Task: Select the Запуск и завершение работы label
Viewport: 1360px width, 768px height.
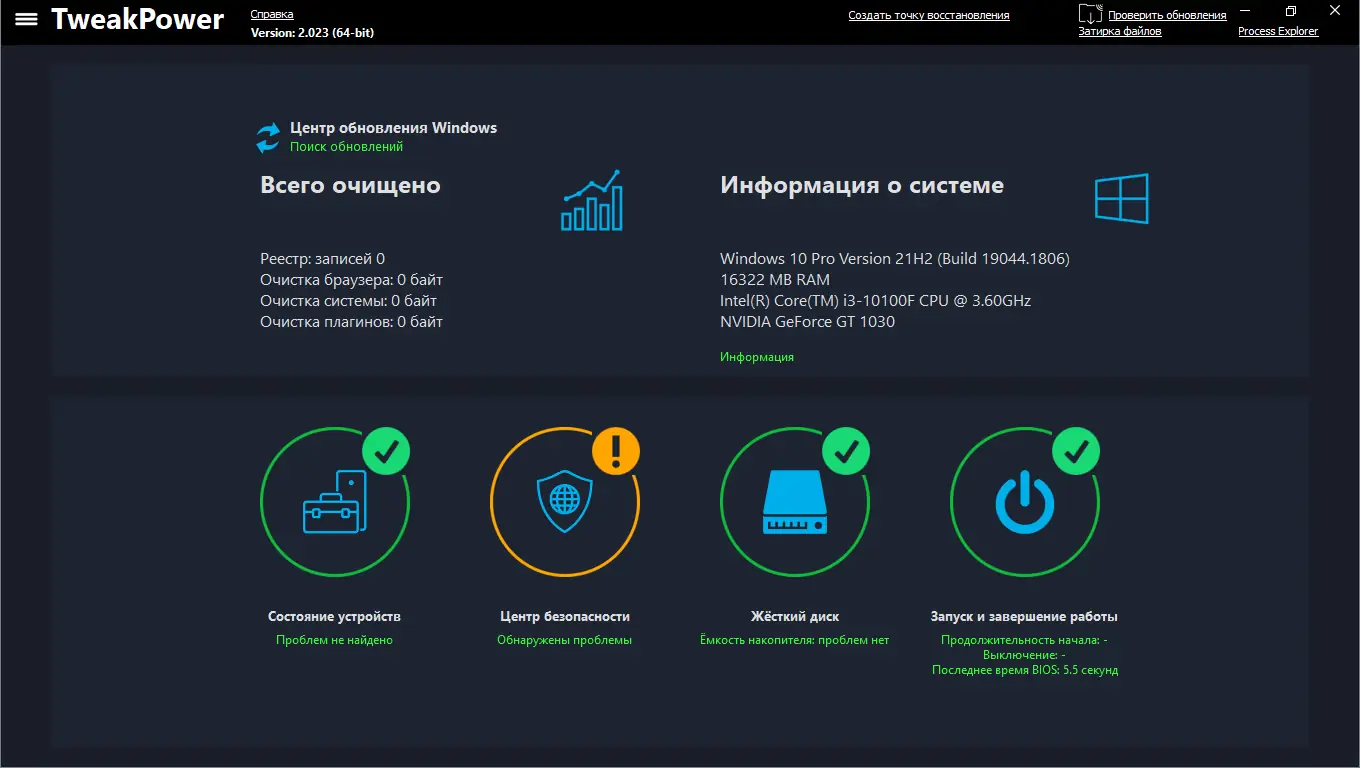Action: [x=1024, y=617]
